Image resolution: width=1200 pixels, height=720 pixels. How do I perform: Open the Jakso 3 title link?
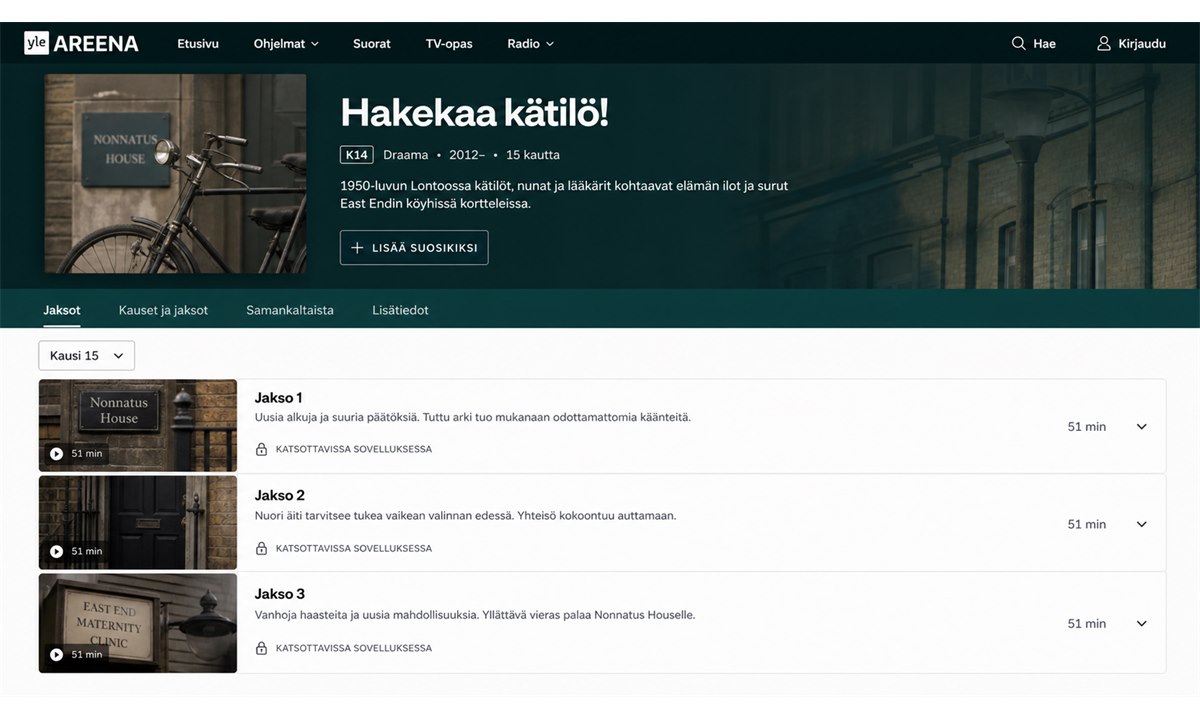pyautogui.click(x=280, y=594)
